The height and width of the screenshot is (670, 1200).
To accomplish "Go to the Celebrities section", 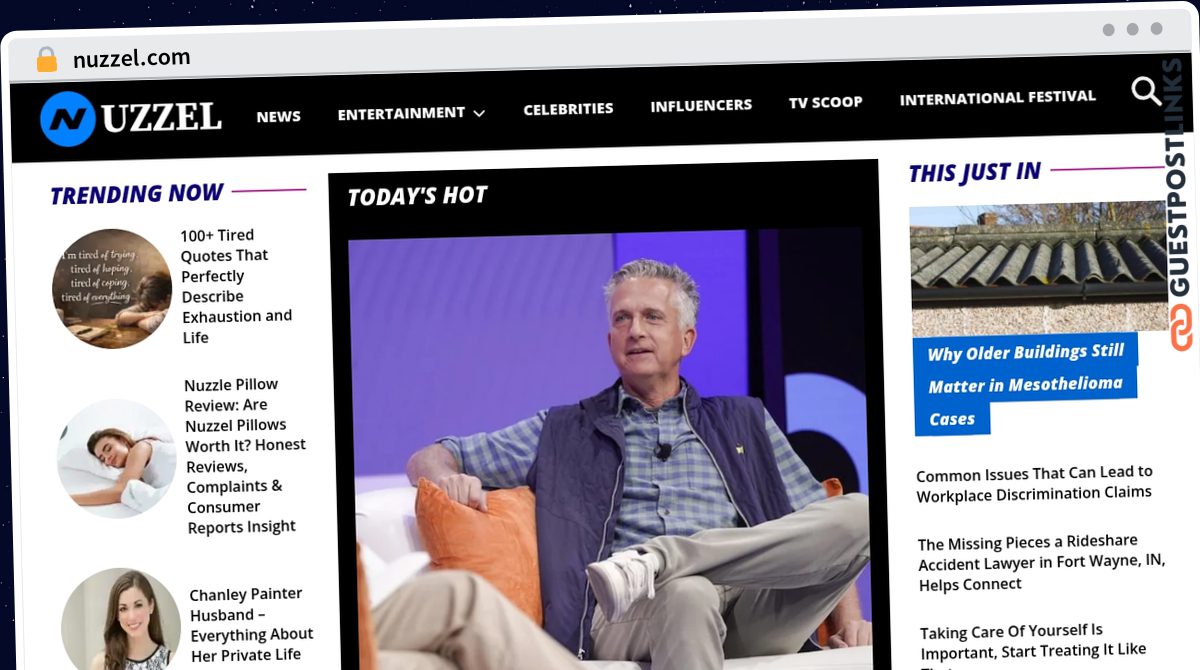I will [568, 109].
